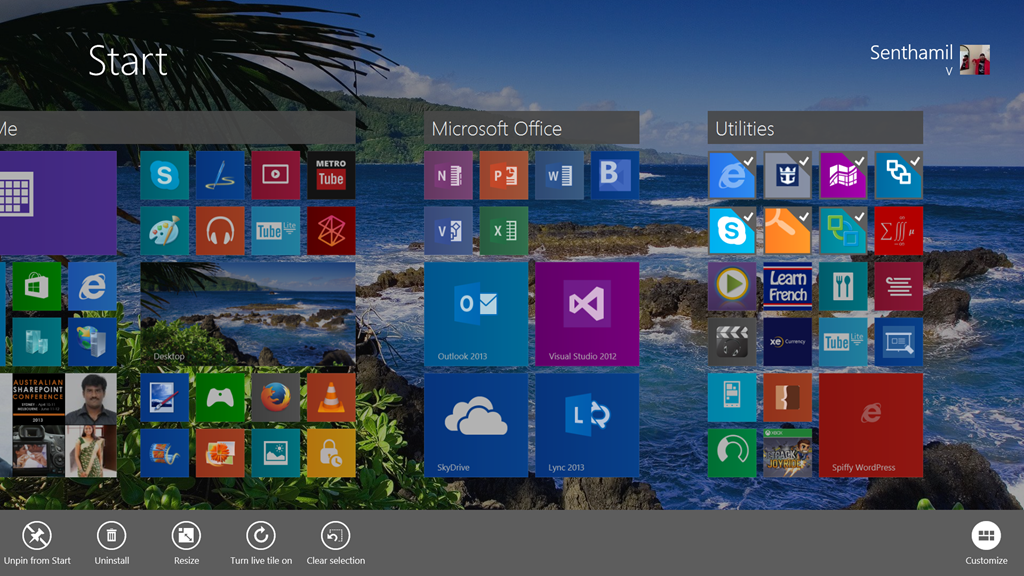Image resolution: width=1024 pixels, height=576 pixels.
Task: Open the Skype tile in the left group
Action: pyautogui.click(x=165, y=175)
